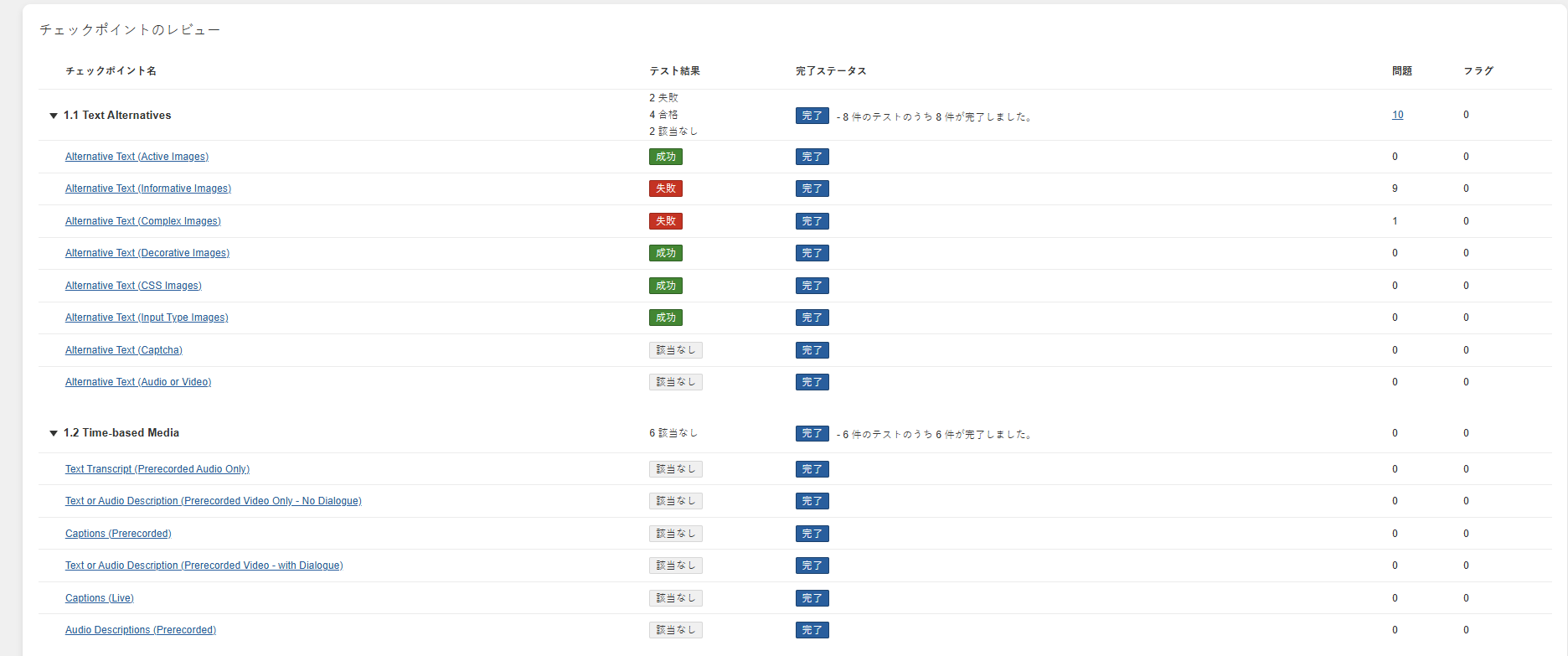Collapse the 1.1 Text Alternatives section

pyautogui.click(x=54, y=116)
